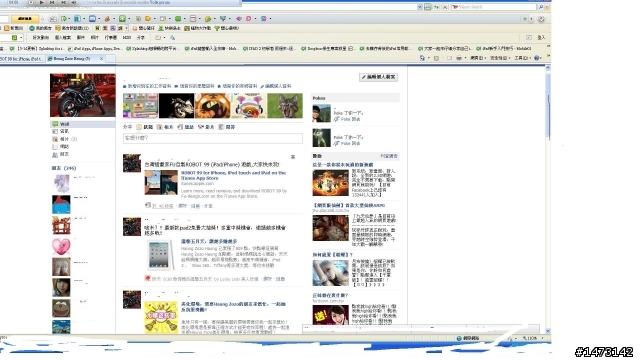Viewport: 640px width, 360px height.
Task: Click the green X-shaped toolbar icon
Action: [122, 19]
